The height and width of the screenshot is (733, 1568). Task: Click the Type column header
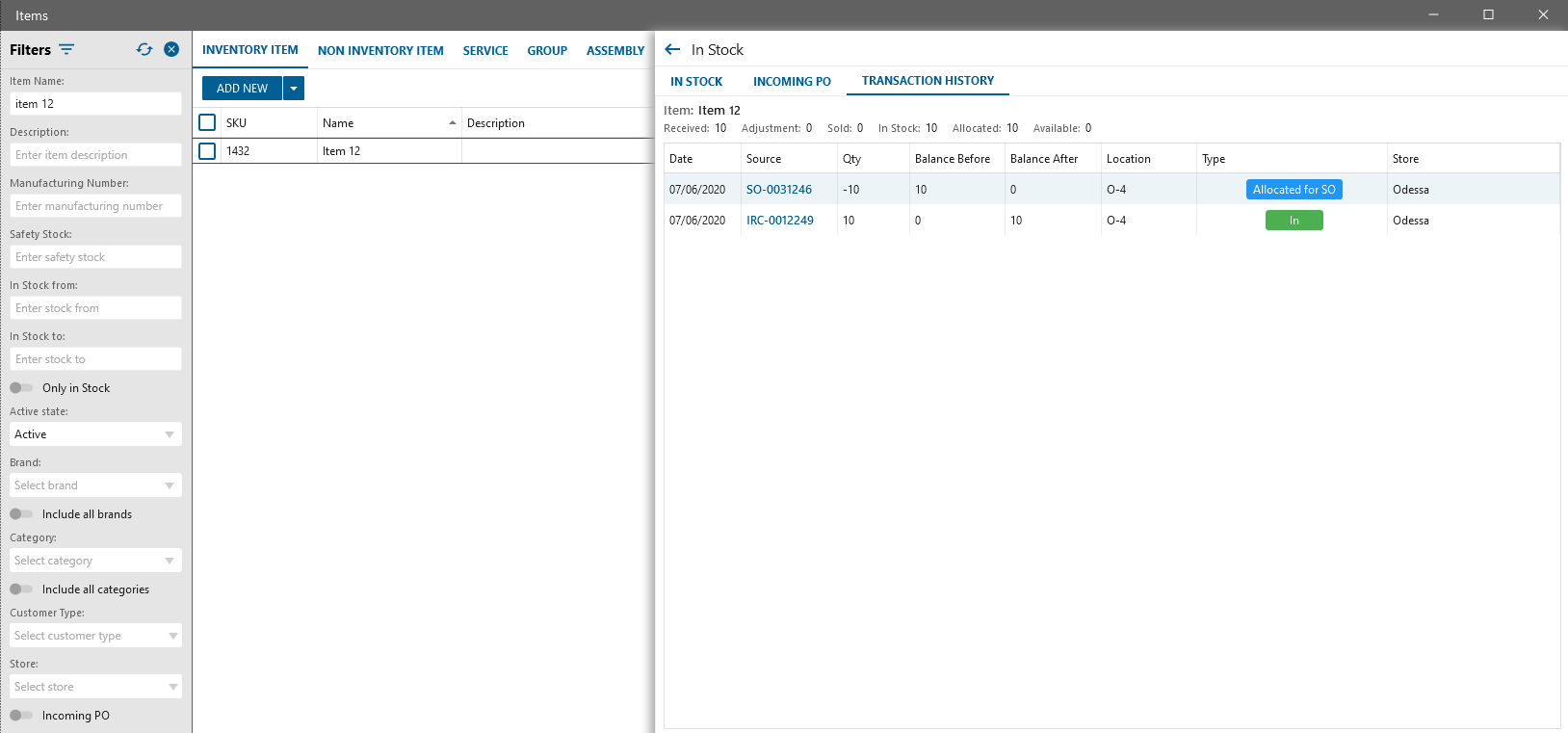(x=1292, y=159)
